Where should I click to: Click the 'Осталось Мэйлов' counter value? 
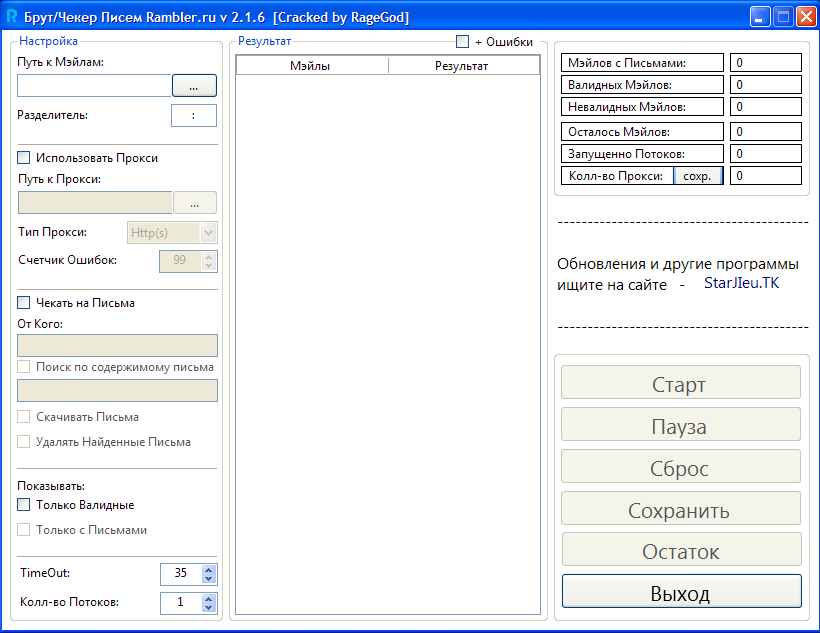766,132
